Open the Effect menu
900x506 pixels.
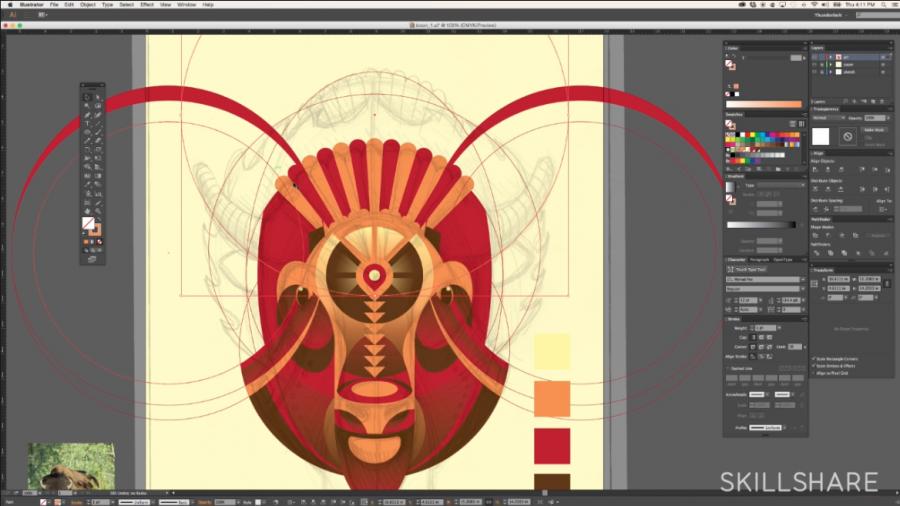point(146,5)
